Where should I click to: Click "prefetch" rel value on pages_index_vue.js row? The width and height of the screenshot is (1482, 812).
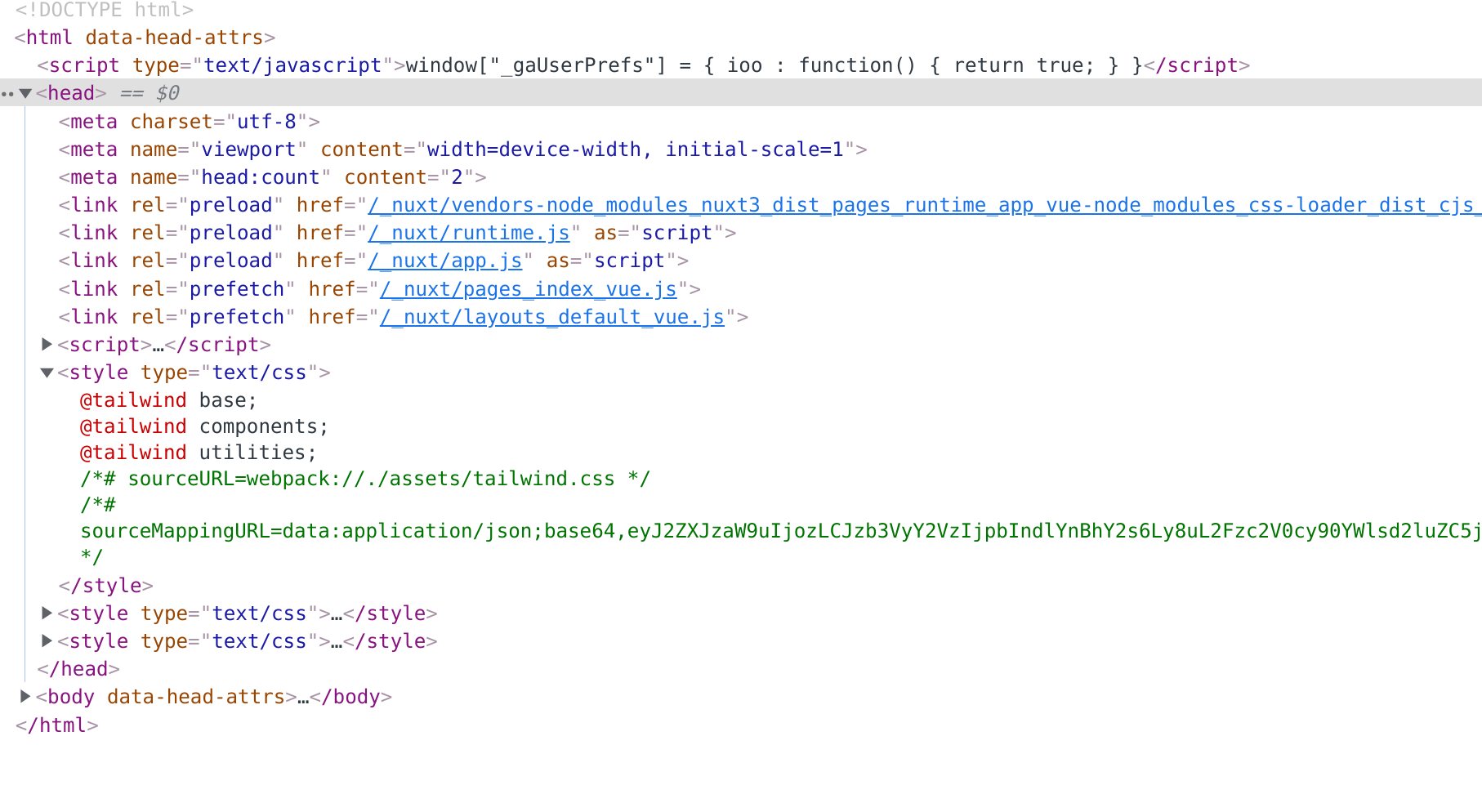click(237, 289)
